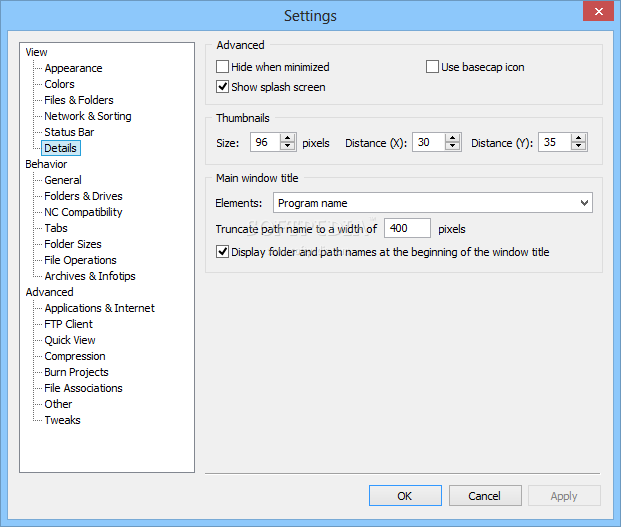The image size is (621, 527).
Task: Open FTP Client settings
Action: 69,324
